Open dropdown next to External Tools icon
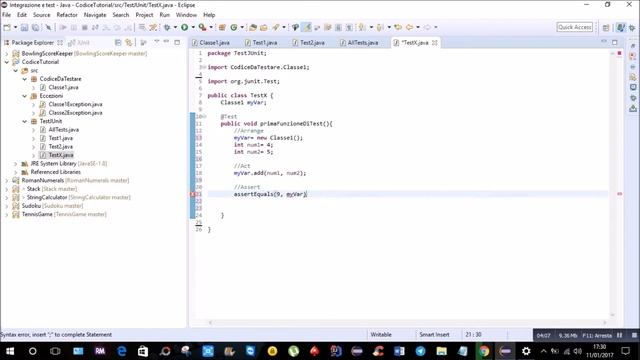This screenshot has width=640, height=360. [x=211, y=27]
